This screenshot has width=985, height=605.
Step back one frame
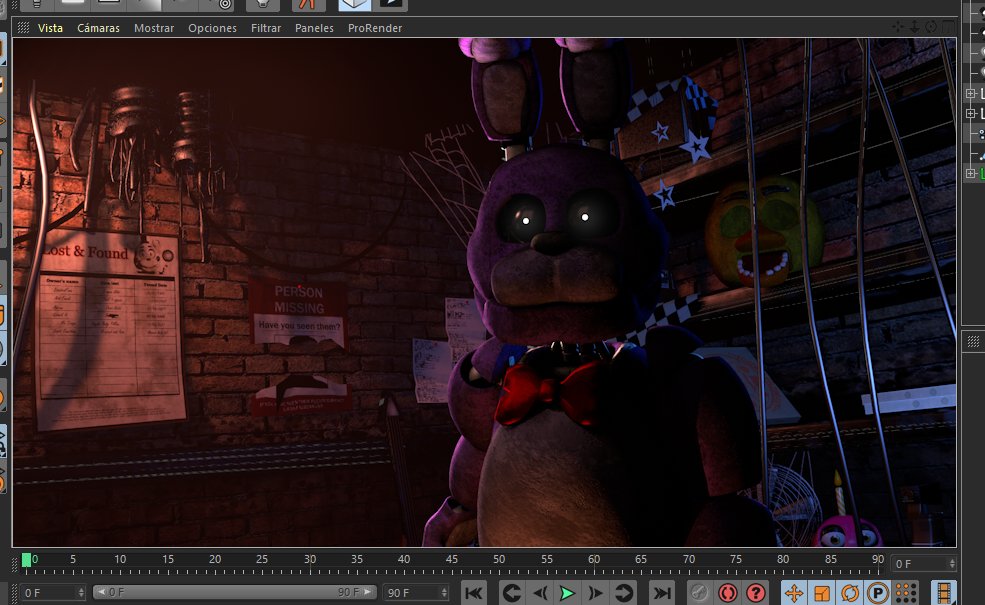click(539, 592)
